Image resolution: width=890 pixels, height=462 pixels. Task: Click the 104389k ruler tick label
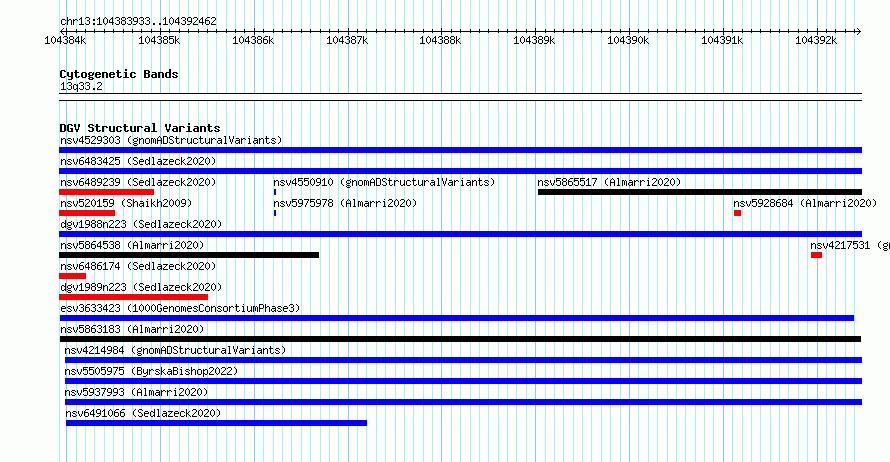tap(534, 40)
